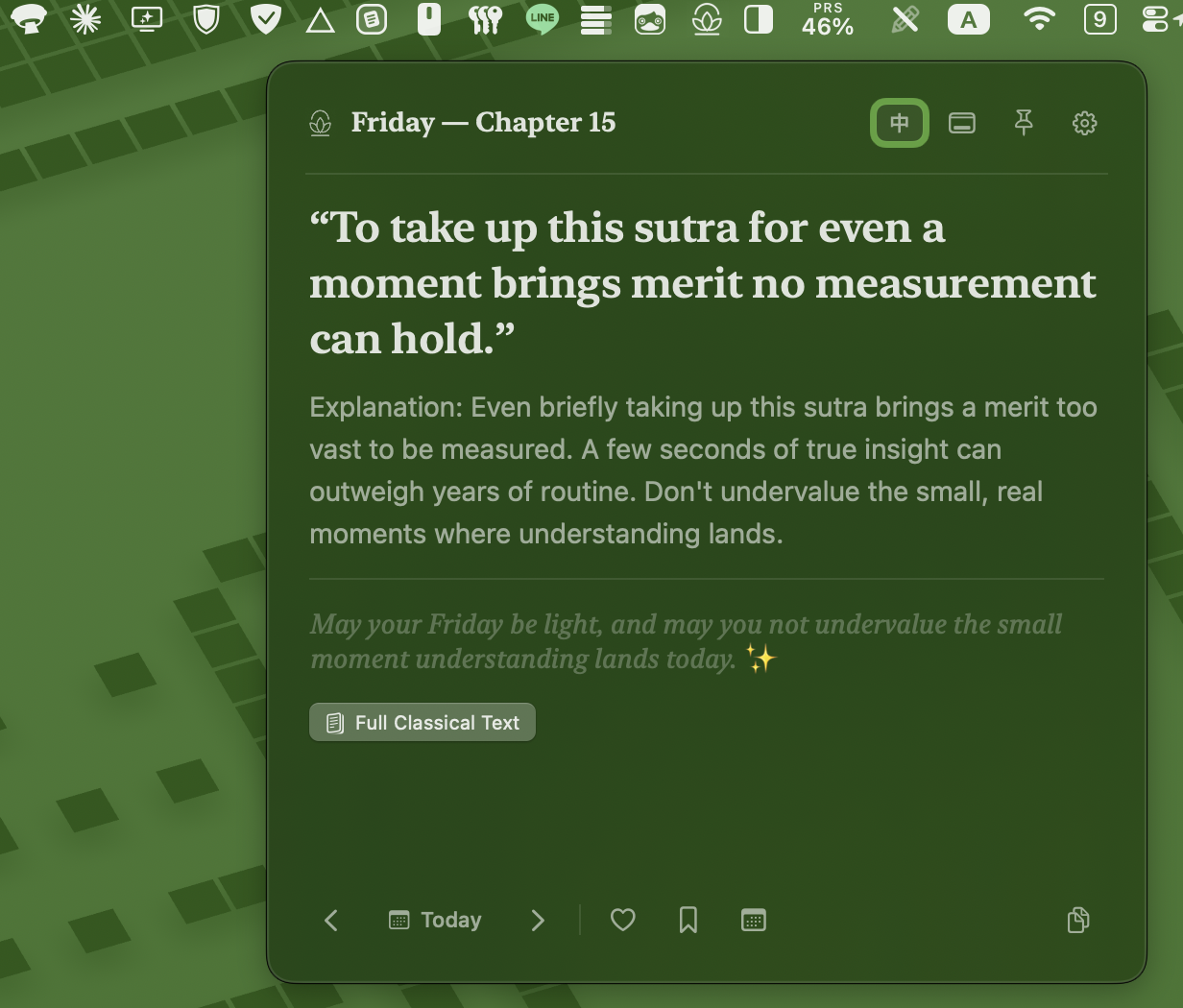Viewport: 1183px width, 1008px height.
Task: Click the heading 'Friday — Chapter 15'
Action: (483, 123)
